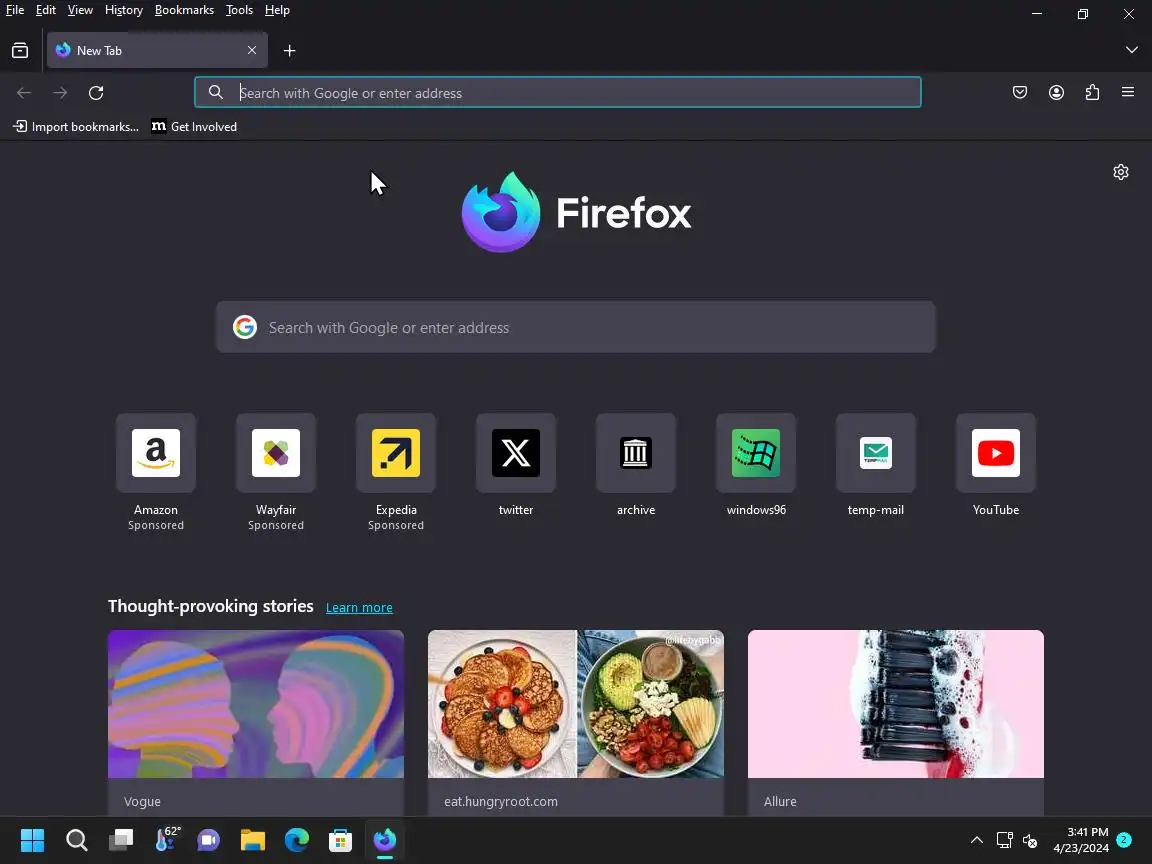Focus the address bar field

558,93
